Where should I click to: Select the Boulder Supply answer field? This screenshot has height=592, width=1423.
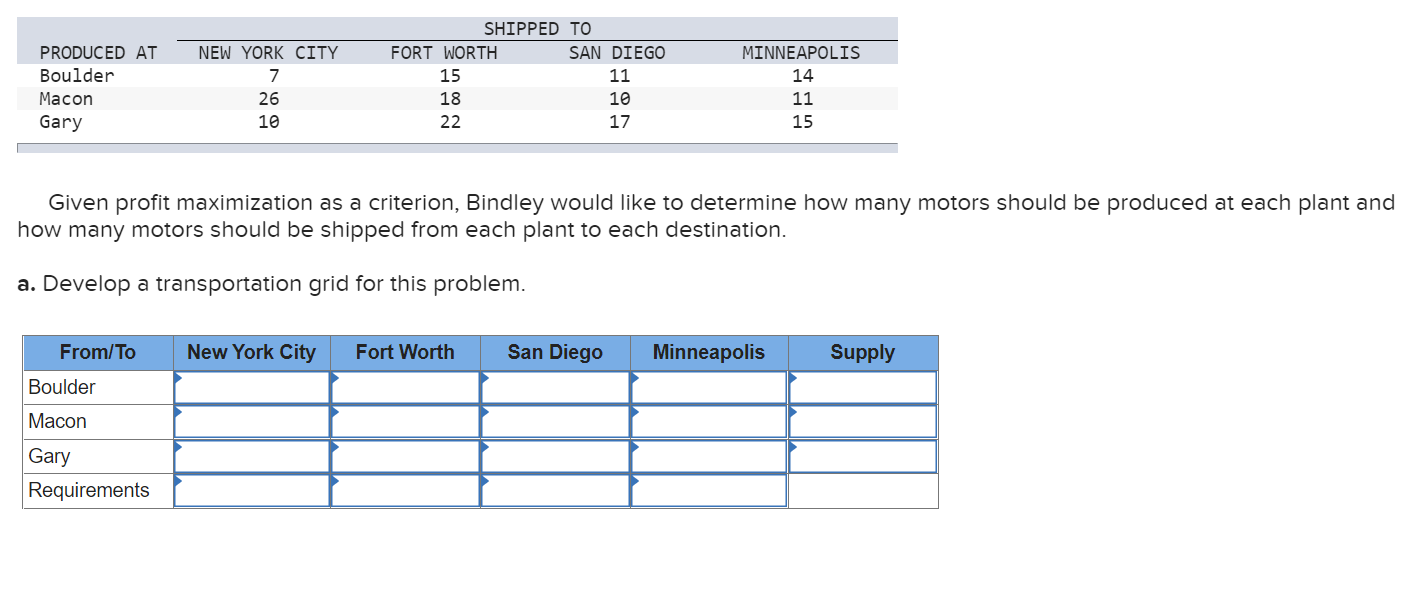point(862,386)
